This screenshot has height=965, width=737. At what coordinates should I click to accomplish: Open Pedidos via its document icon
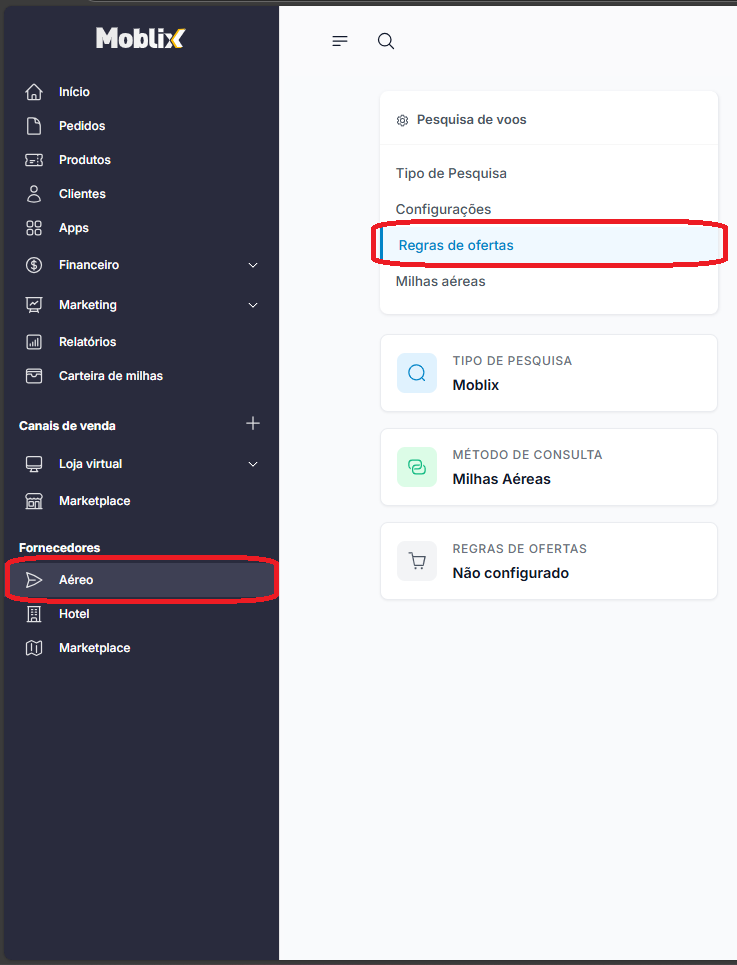(34, 126)
